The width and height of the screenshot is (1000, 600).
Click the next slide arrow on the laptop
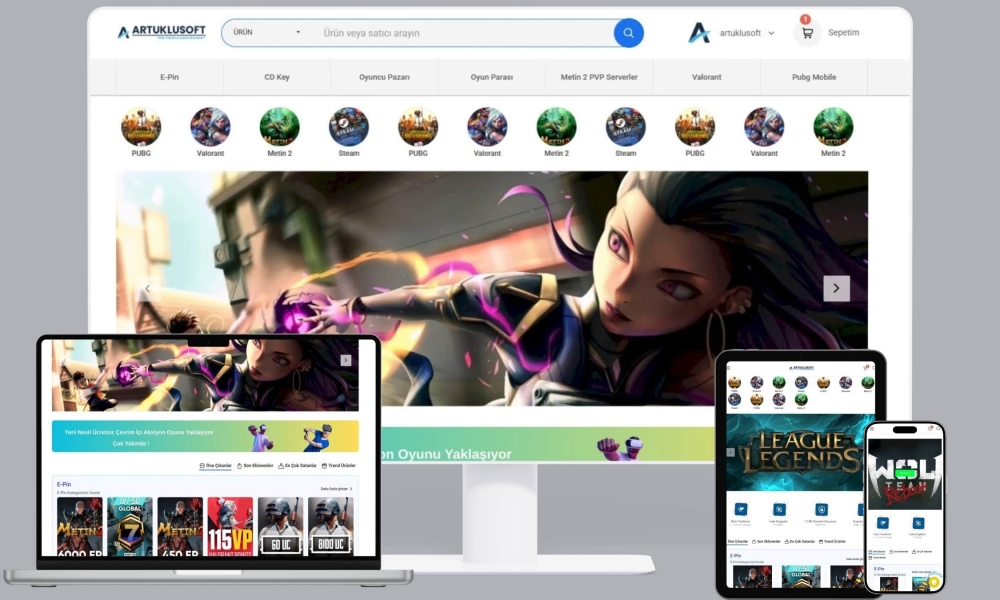click(x=346, y=360)
